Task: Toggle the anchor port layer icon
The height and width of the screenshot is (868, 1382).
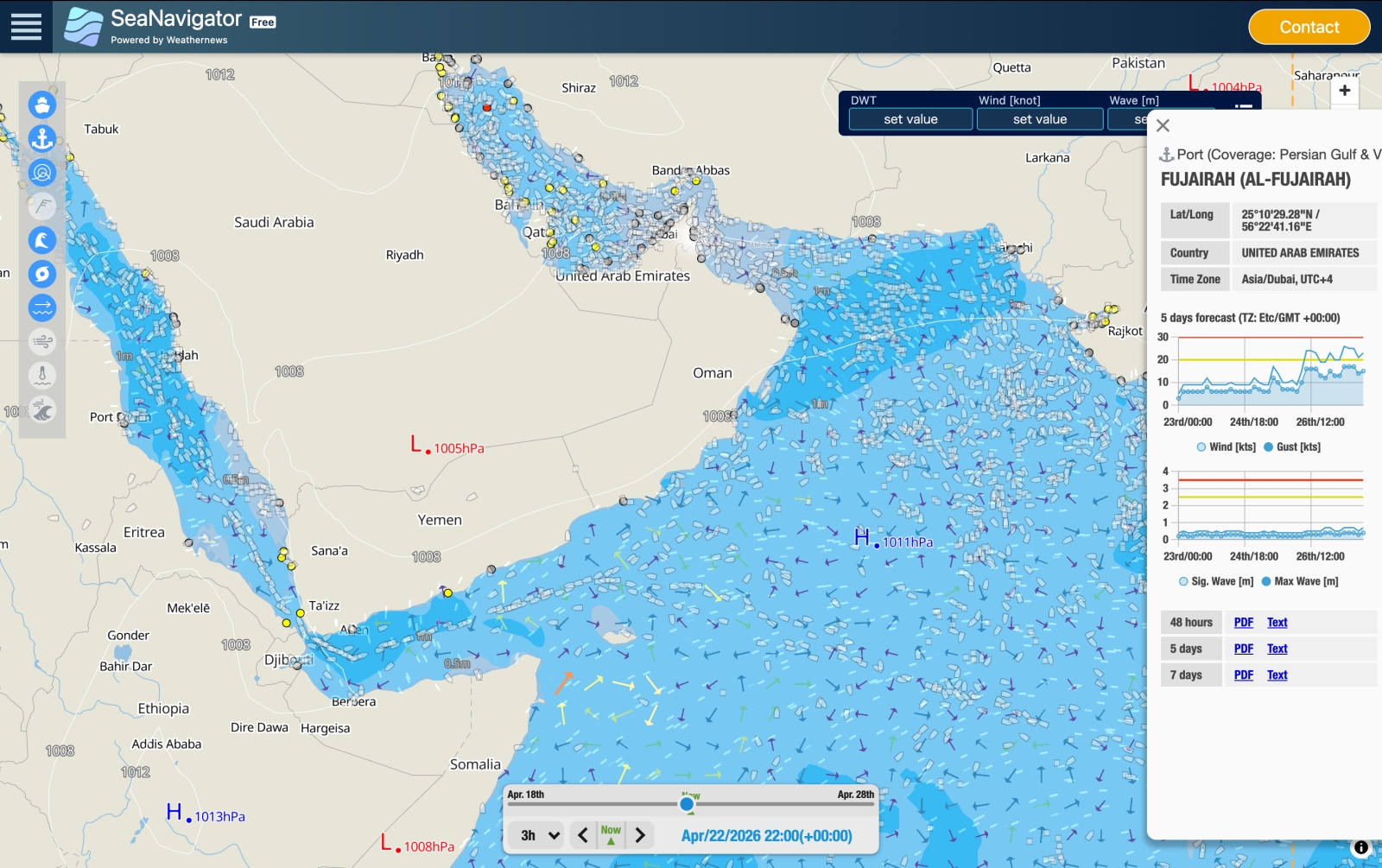Action: click(x=42, y=138)
